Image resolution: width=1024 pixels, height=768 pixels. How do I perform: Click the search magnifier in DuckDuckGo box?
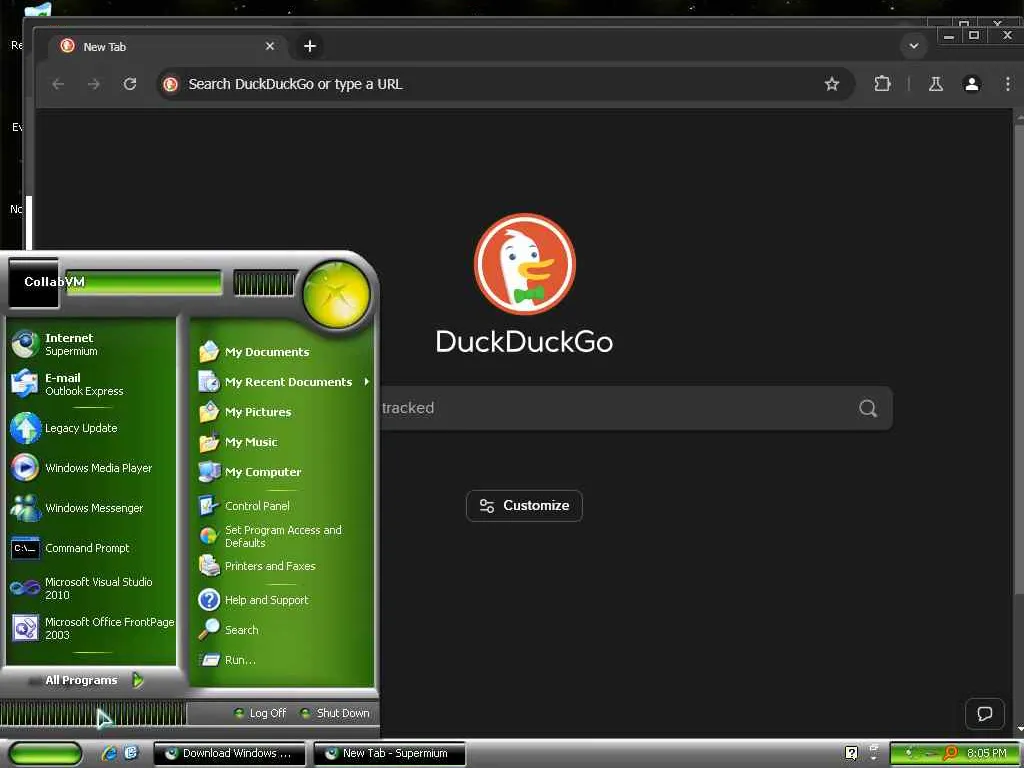coord(868,408)
